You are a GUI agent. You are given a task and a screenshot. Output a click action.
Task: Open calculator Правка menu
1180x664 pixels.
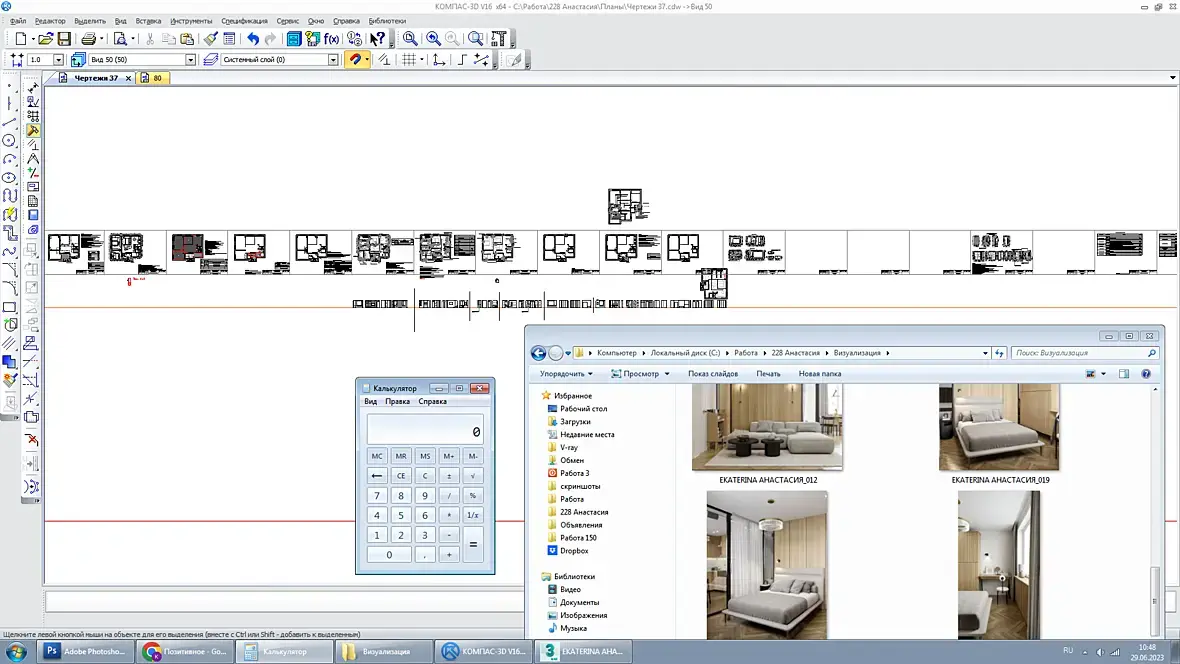pos(397,401)
